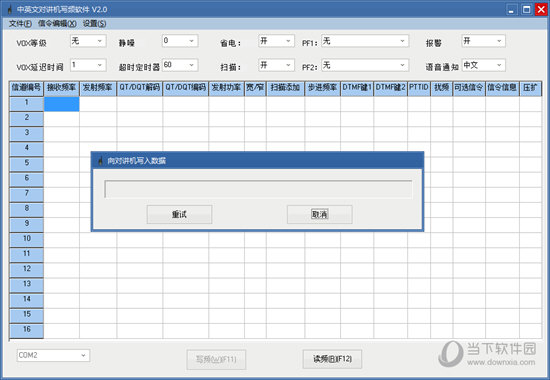Click the 读频 (F12) button
This screenshot has width=550, height=380.
332,359
